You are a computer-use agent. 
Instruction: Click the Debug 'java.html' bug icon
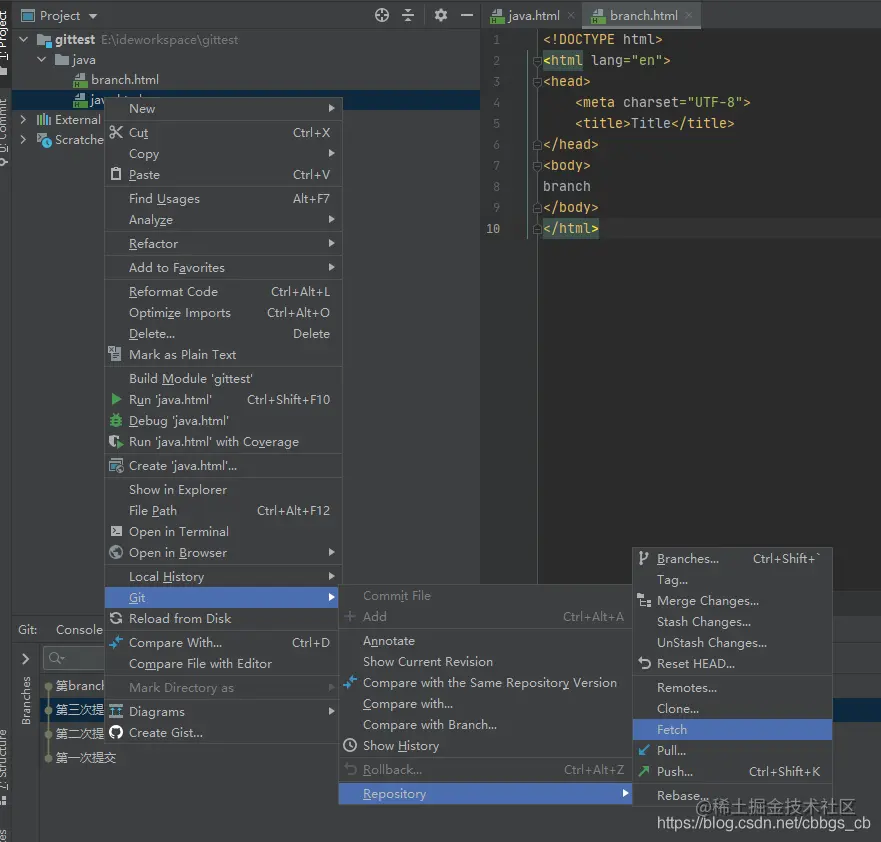pos(116,420)
